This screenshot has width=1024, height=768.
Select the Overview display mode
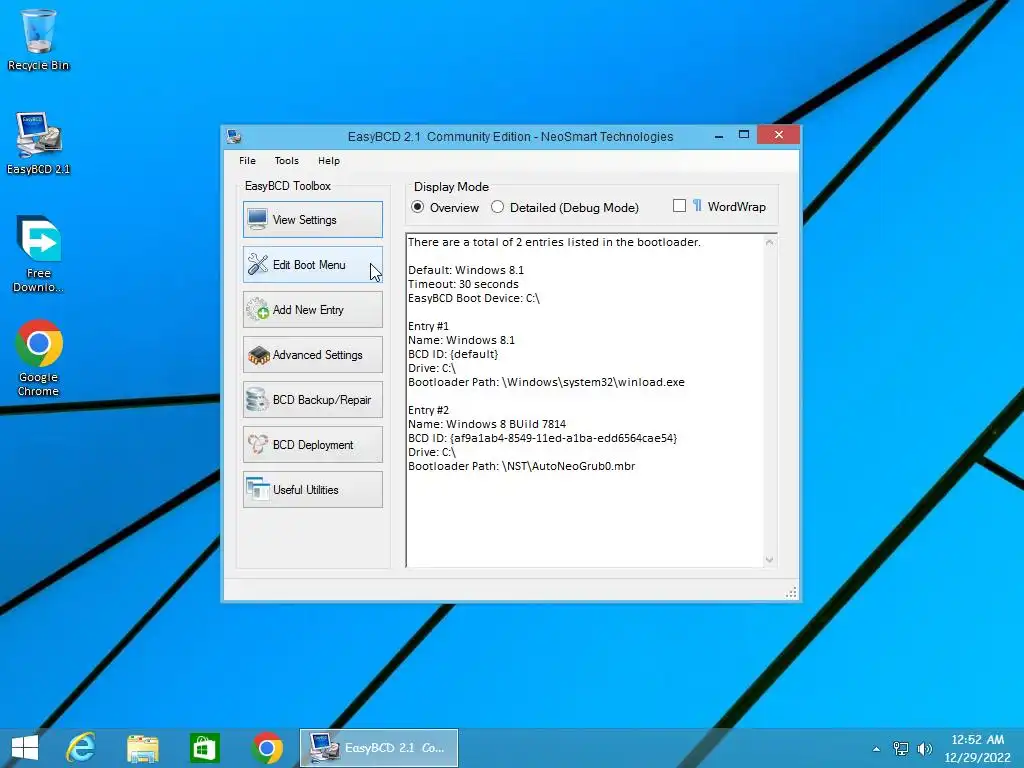(445, 207)
